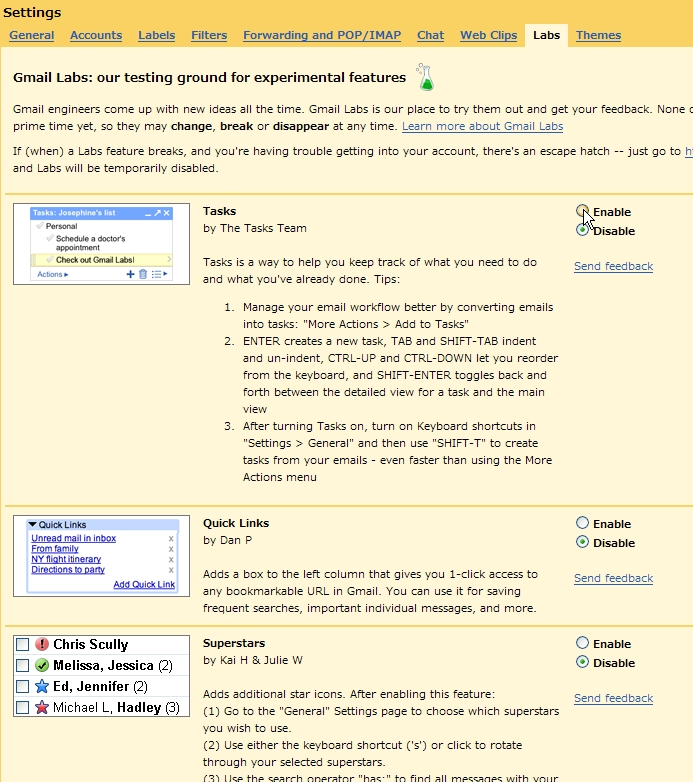Click x next to 'NY flight itinerary'

point(171,560)
